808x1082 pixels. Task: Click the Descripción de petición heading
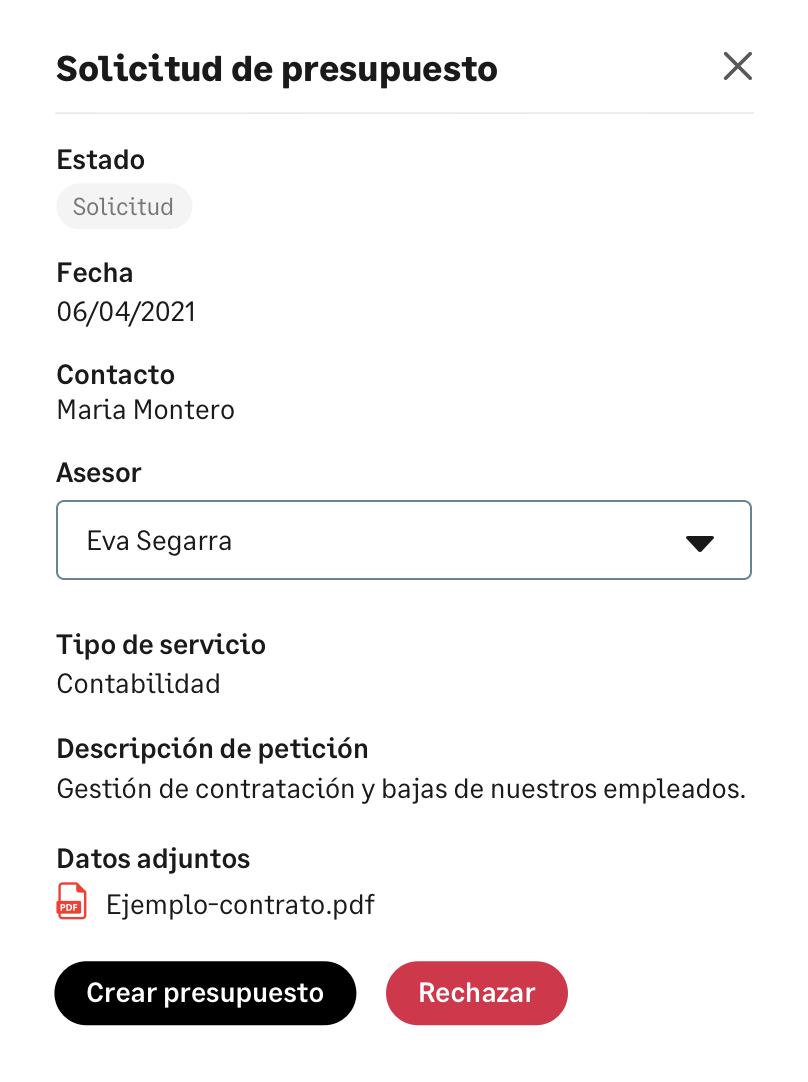pyautogui.click(x=212, y=749)
